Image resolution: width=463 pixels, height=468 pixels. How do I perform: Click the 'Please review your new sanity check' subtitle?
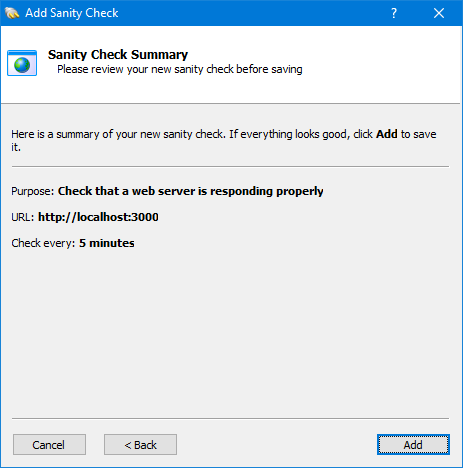180,69
